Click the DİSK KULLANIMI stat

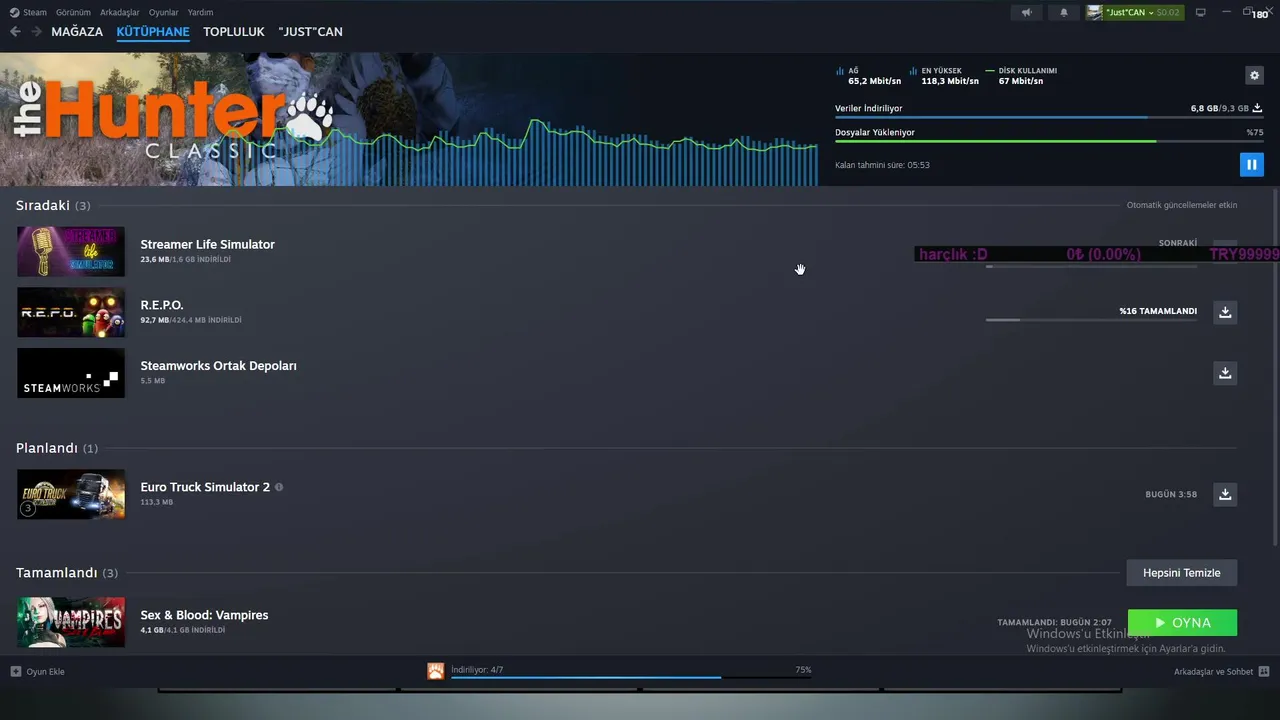[1021, 76]
